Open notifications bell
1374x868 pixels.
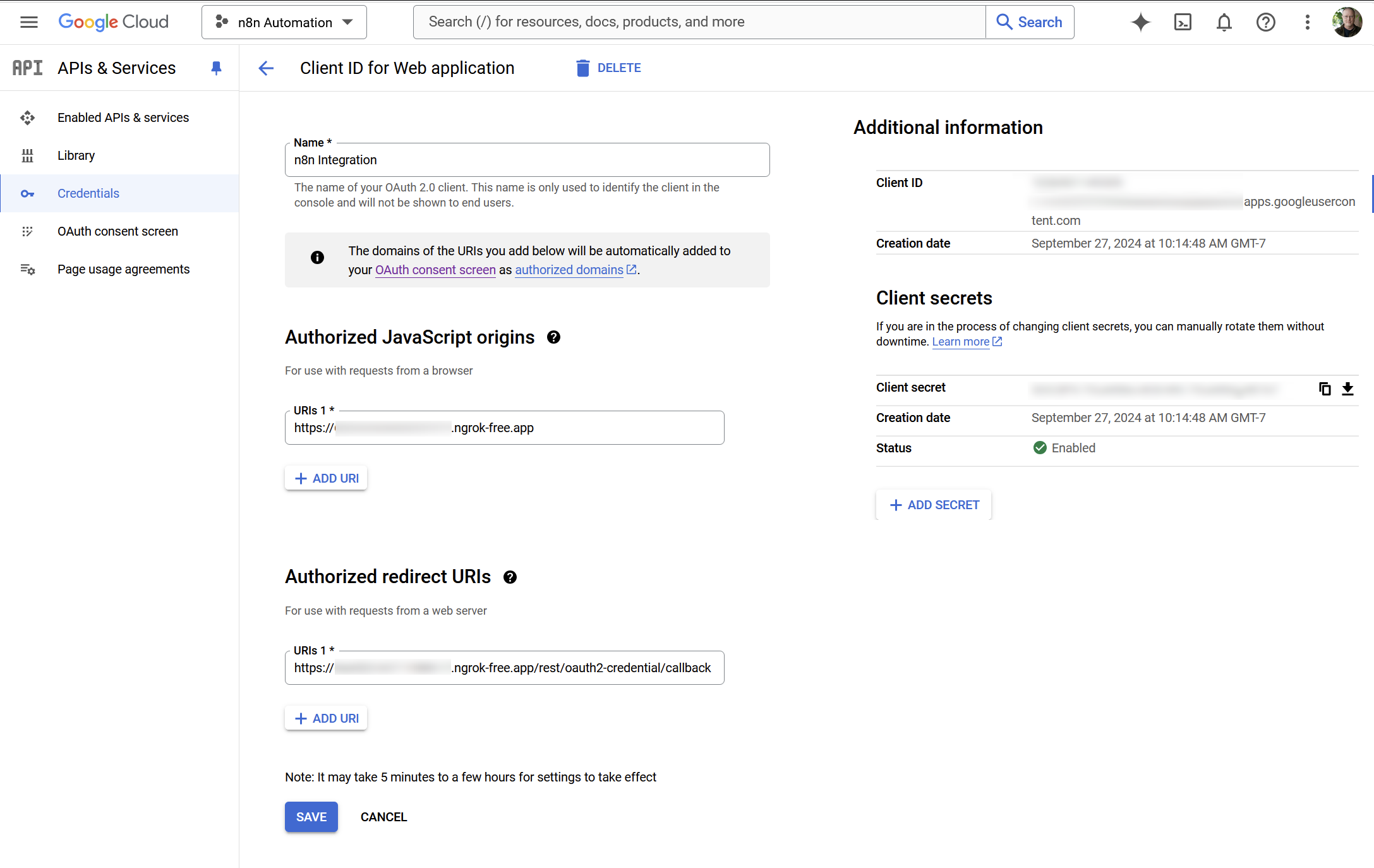[x=1224, y=22]
